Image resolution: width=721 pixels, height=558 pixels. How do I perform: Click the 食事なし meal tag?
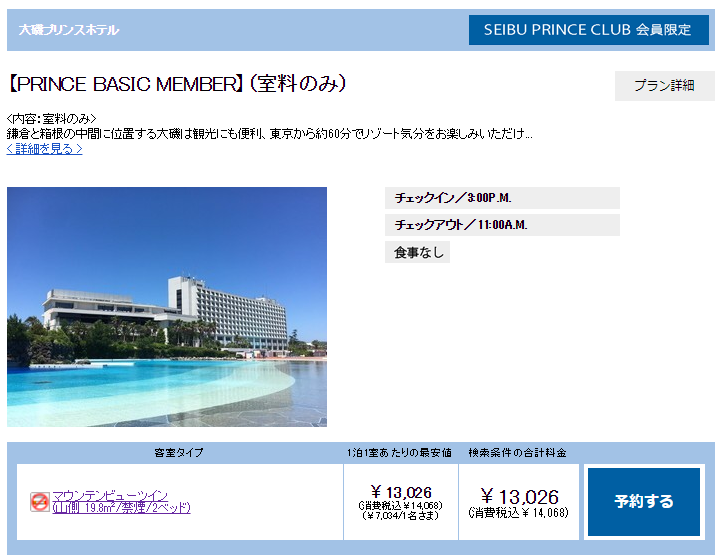pos(417,252)
